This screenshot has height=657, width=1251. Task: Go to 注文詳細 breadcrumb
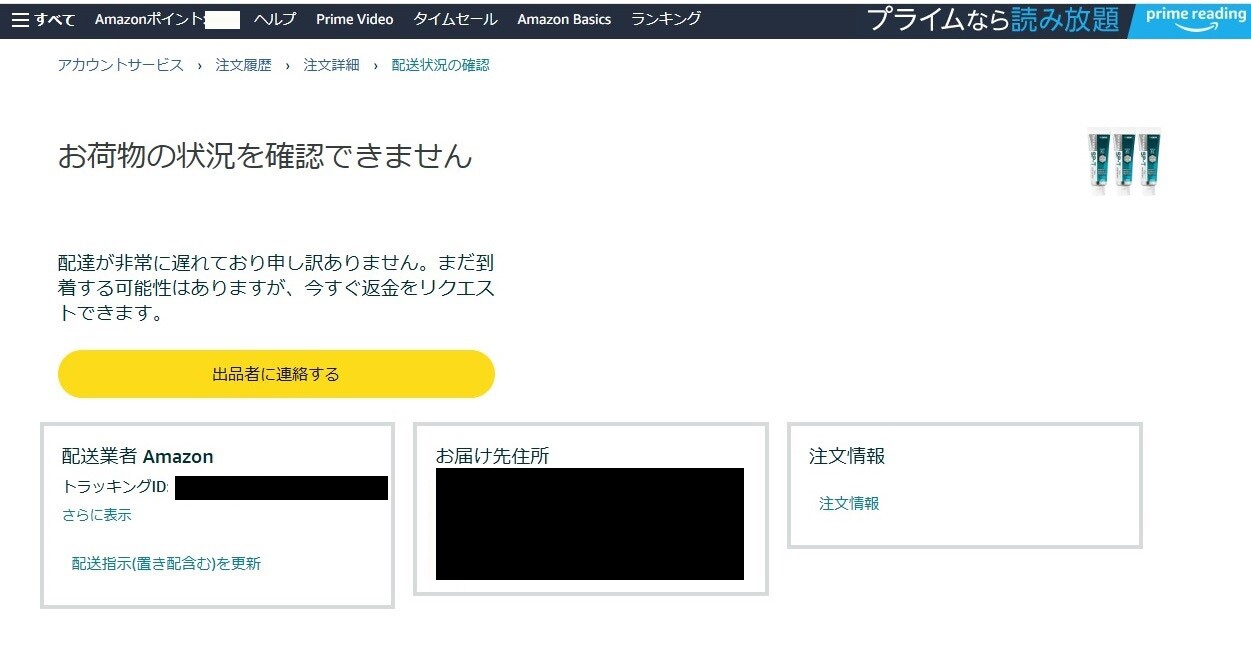332,65
